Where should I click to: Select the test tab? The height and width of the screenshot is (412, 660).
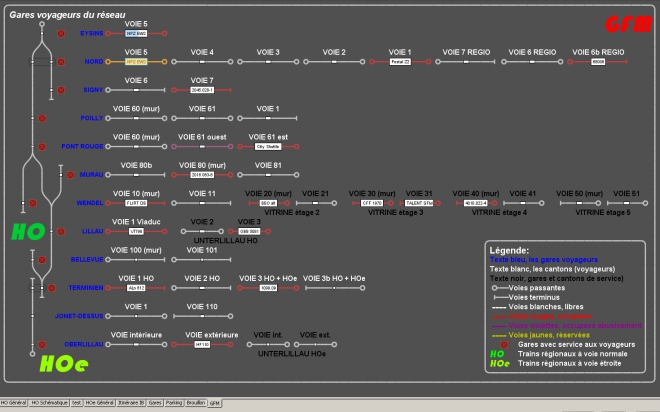(x=76, y=403)
